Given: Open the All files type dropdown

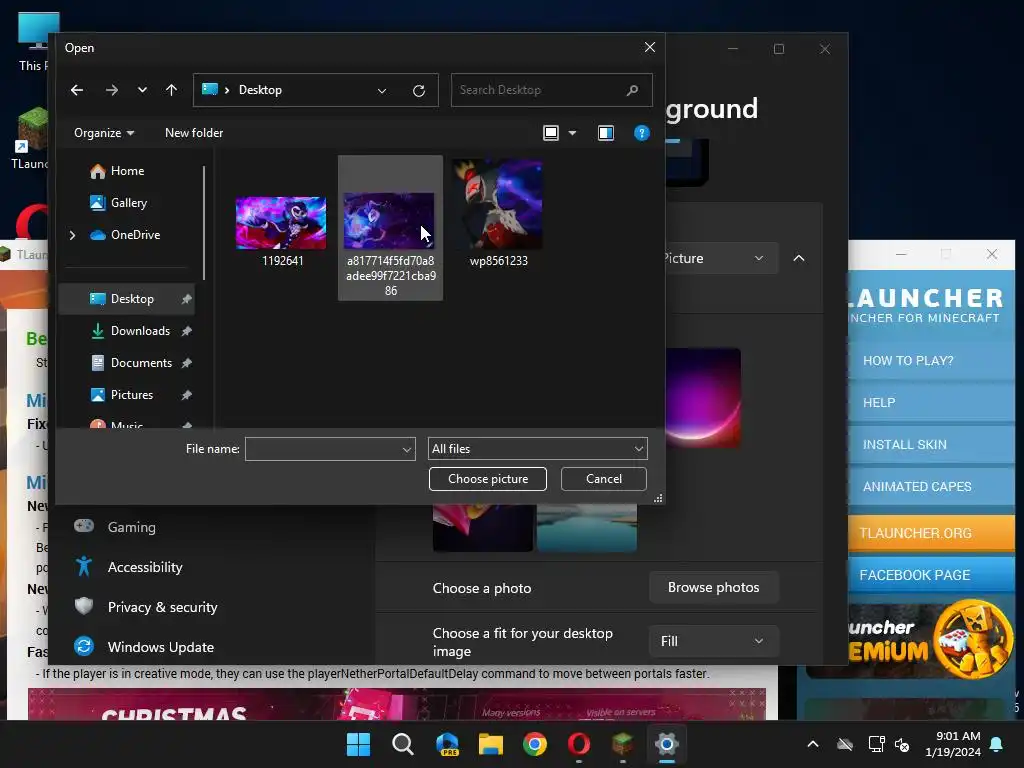Looking at the screenshot, I should (537, 449).
